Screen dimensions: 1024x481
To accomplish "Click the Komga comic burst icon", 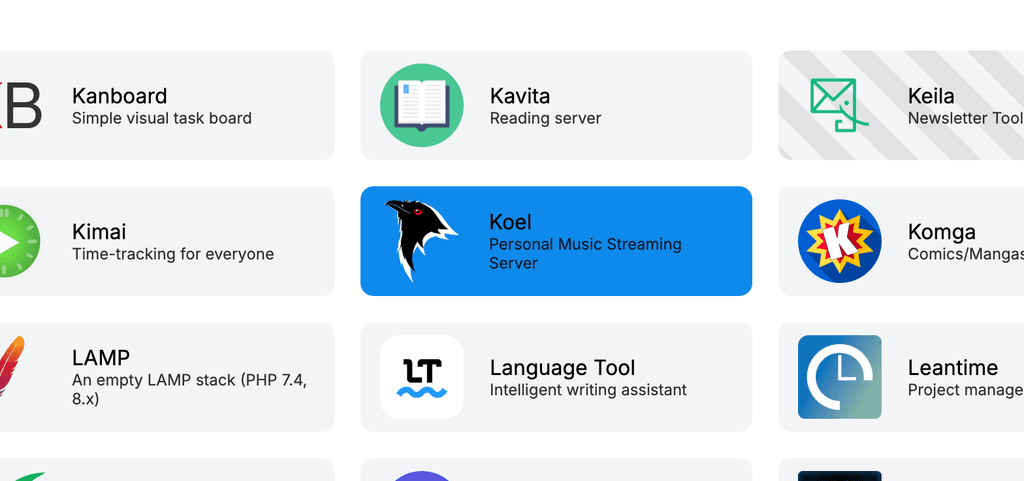I will point(839,241).
